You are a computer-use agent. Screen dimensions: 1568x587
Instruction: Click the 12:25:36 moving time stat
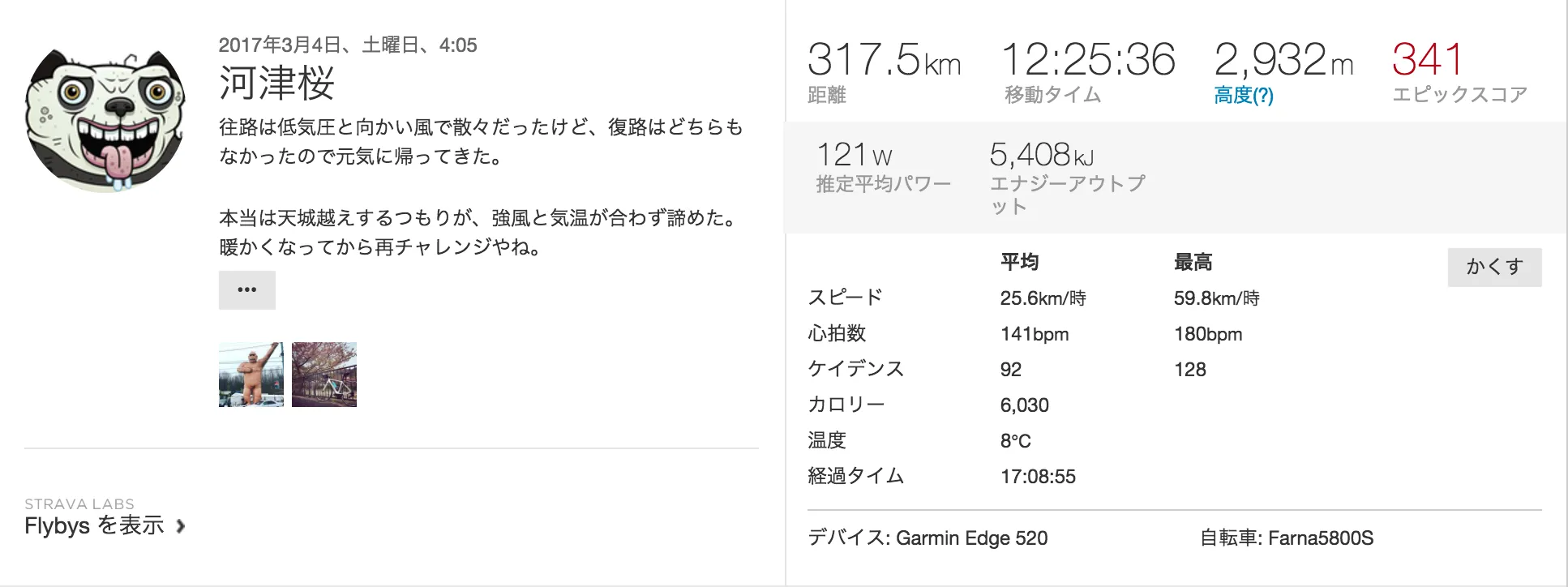tap(1088, 60)
